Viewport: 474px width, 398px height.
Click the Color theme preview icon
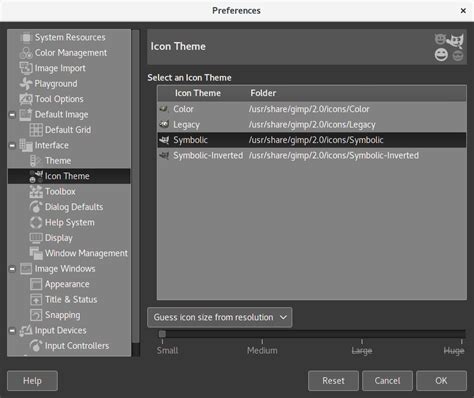(164, 109)
